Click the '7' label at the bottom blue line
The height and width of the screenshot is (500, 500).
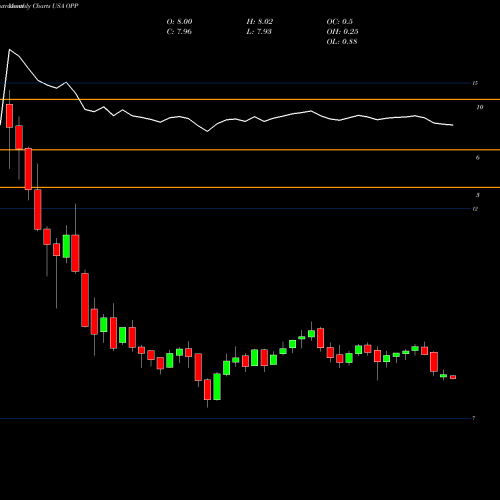474,418
